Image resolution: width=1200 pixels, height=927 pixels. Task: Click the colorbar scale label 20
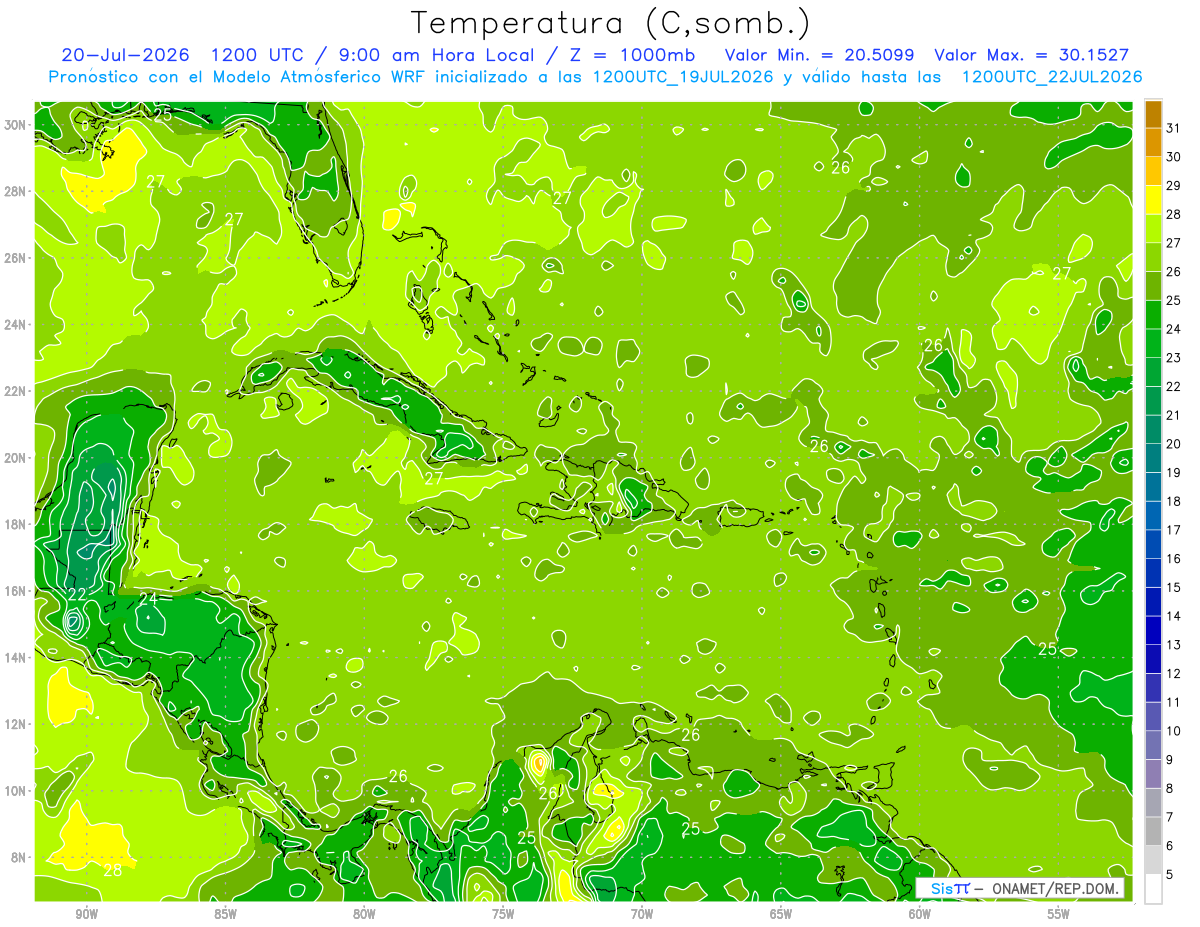pos(1174,444)
